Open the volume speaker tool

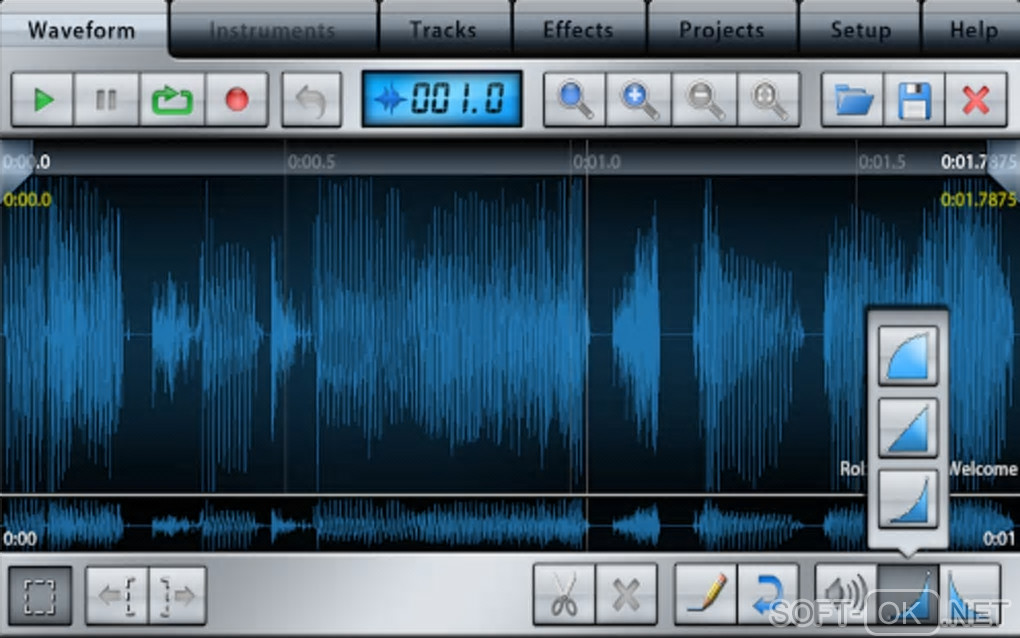coord(846,594)
